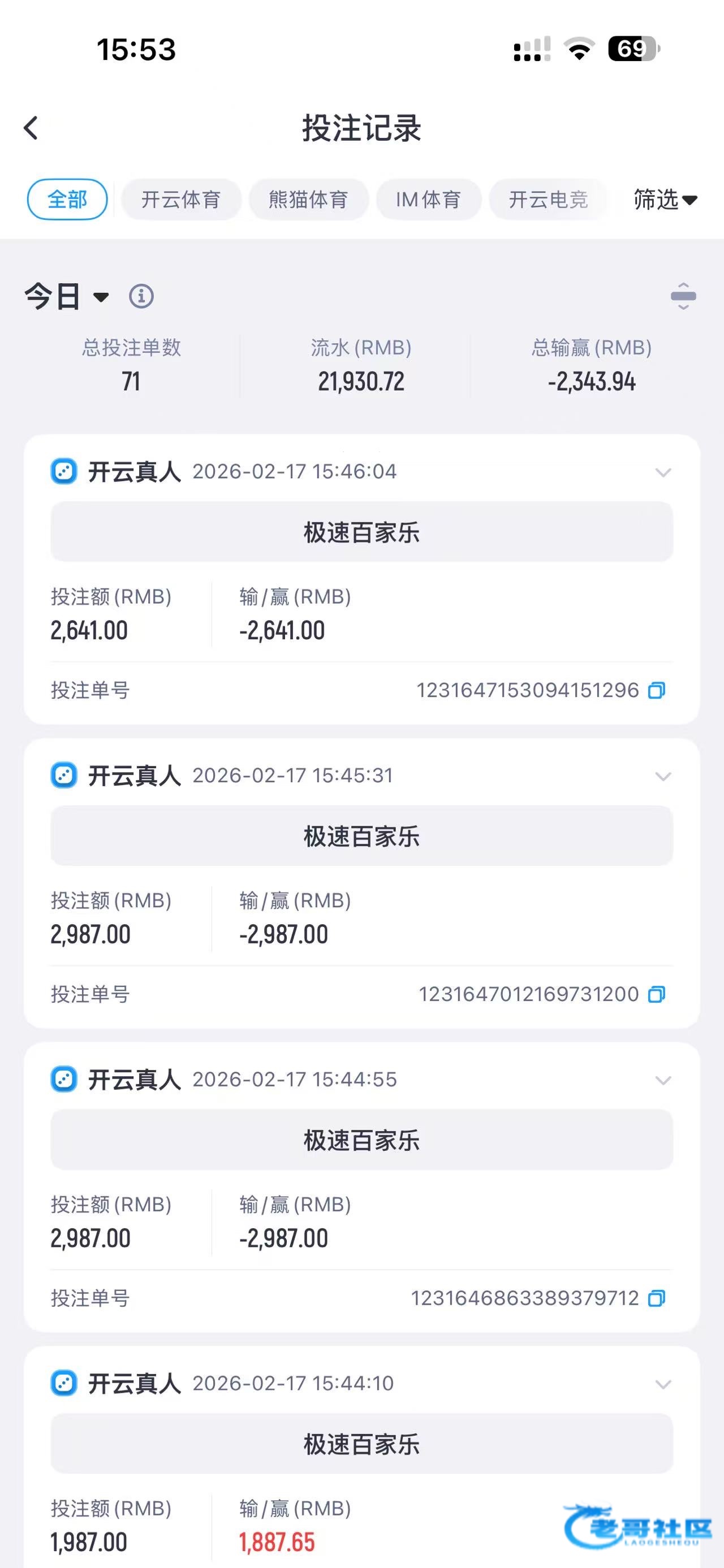Tap the back arrow icon
The height and width of the screenshot is (1568, 724).
click(x=31, y=128)
